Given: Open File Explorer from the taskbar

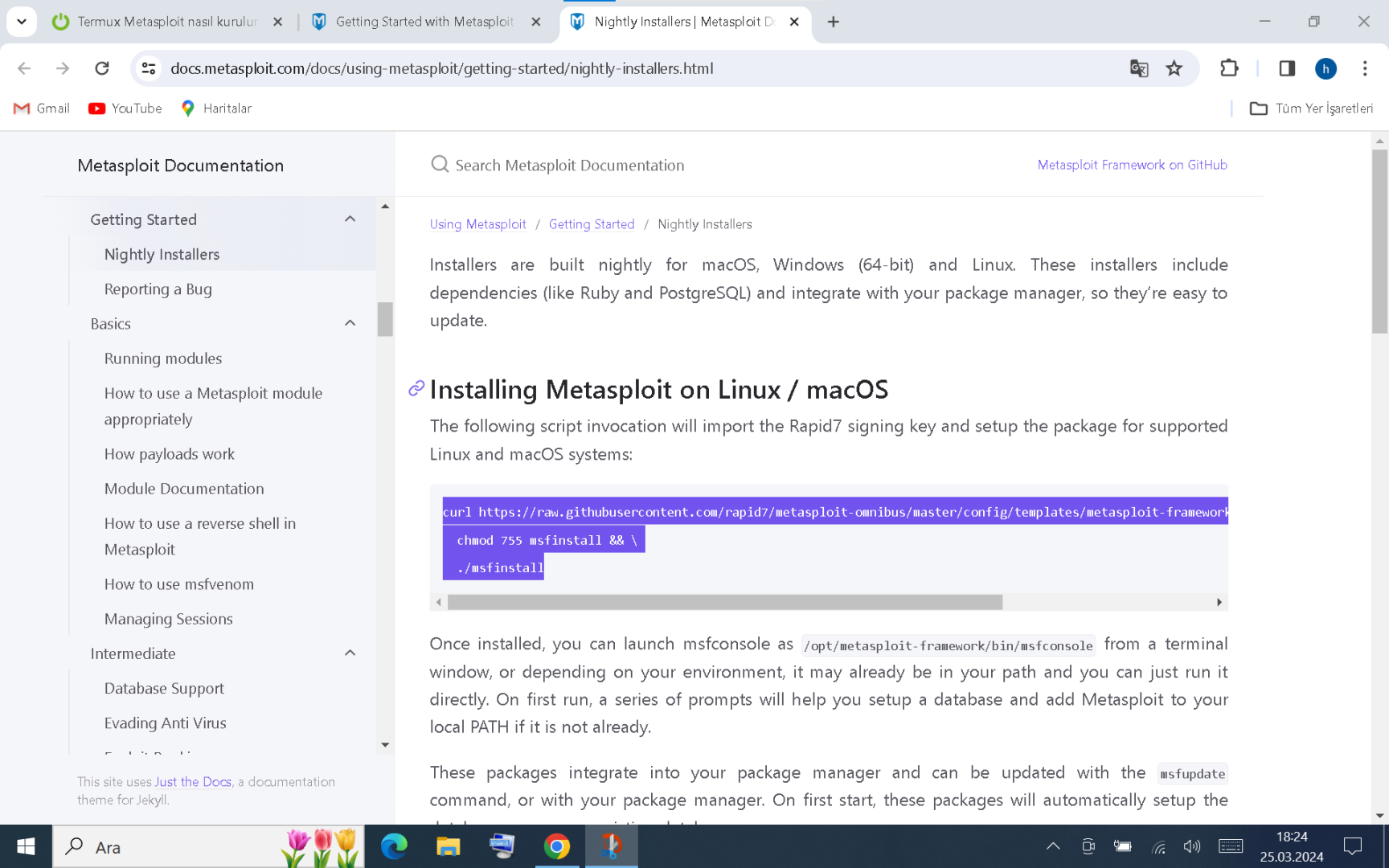Looking at the screenshot, I should coord(448,846).
